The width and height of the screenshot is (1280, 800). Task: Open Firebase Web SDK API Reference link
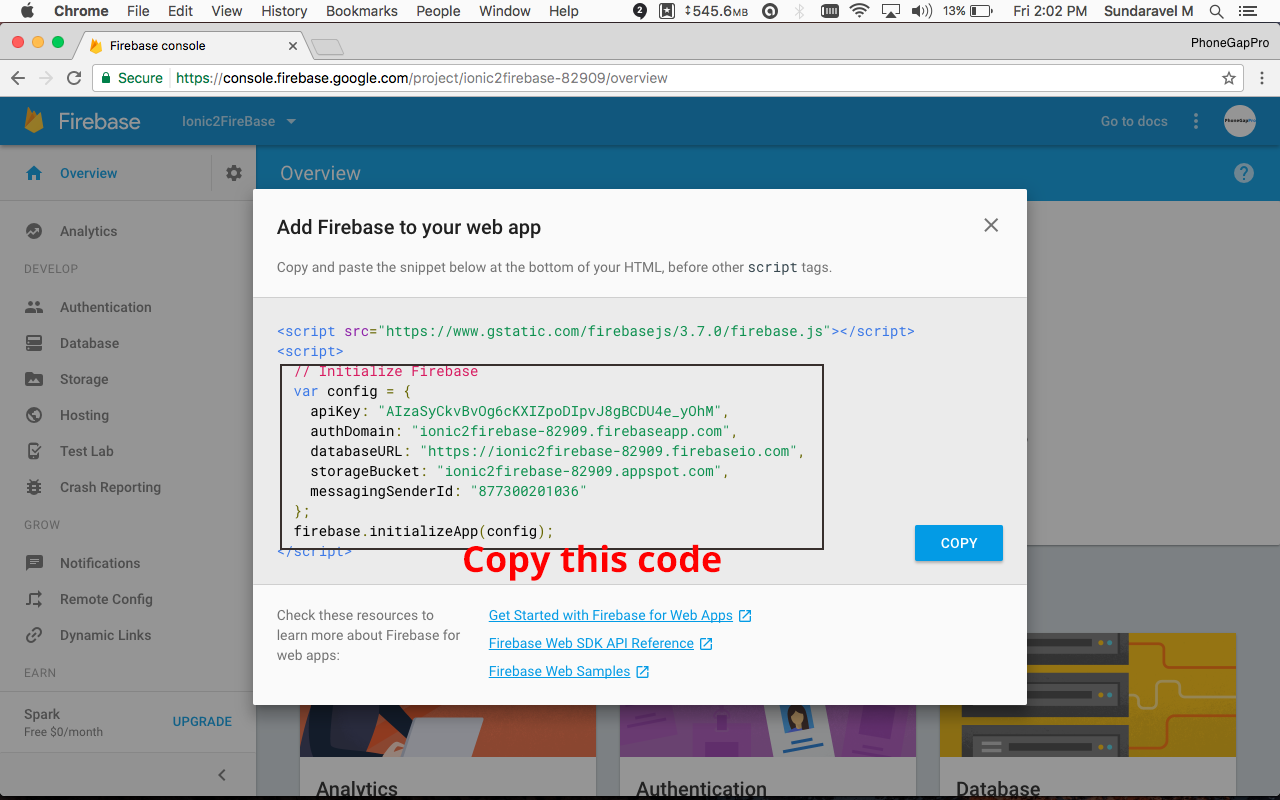[591, 643]
